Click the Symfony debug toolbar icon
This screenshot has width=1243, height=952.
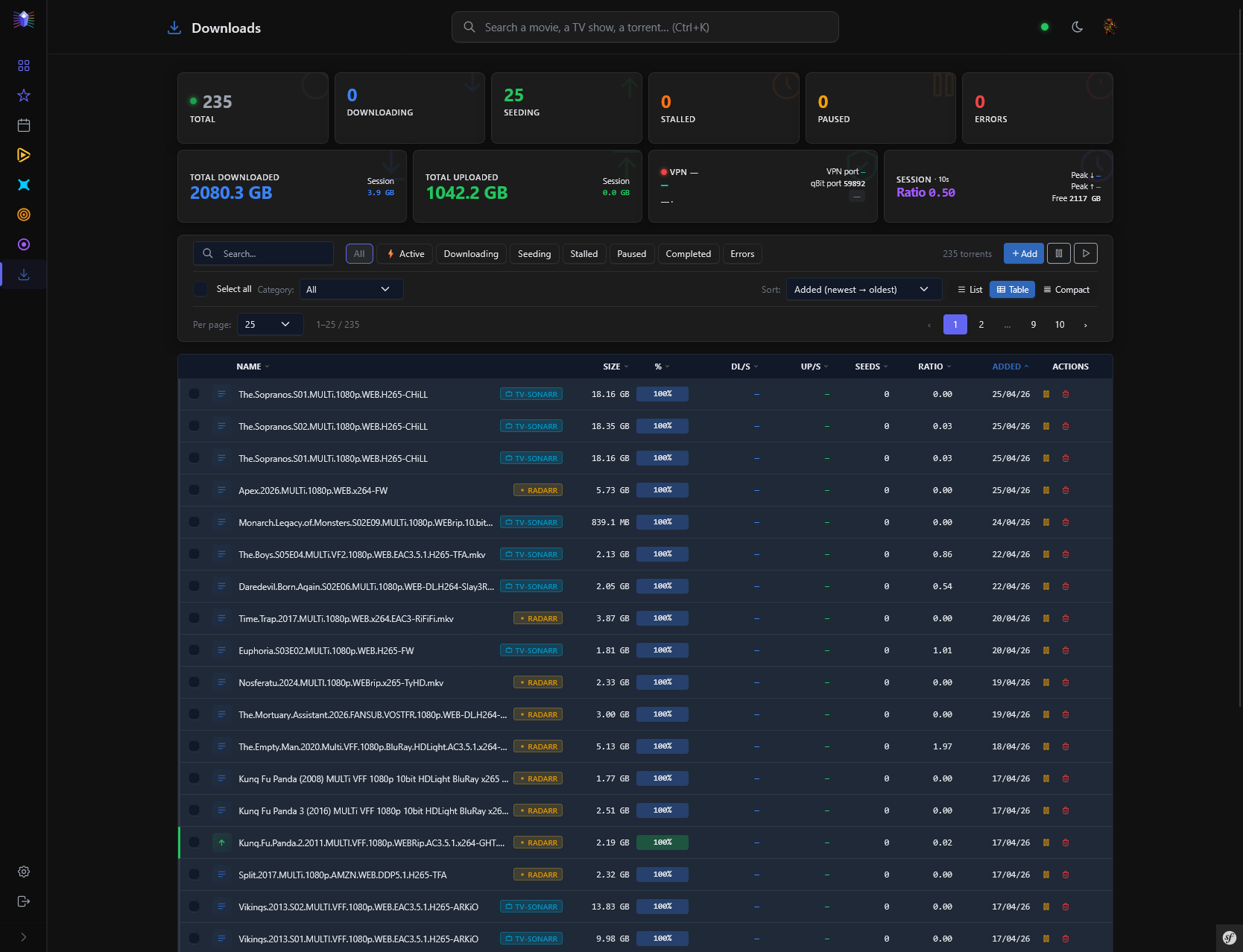coord(1230,938)
